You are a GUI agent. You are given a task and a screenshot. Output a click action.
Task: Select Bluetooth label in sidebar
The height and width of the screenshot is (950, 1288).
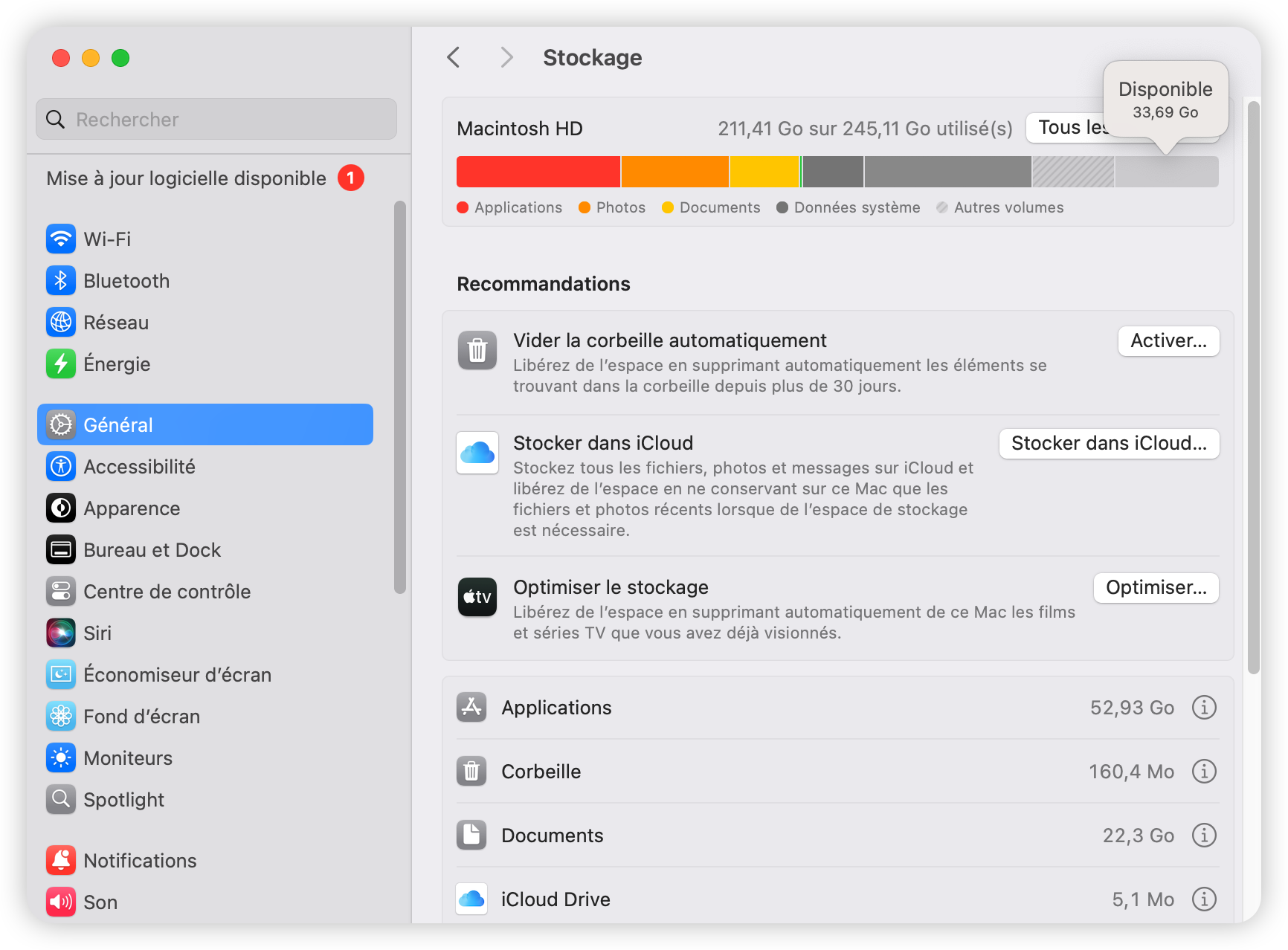pos(126,281)
